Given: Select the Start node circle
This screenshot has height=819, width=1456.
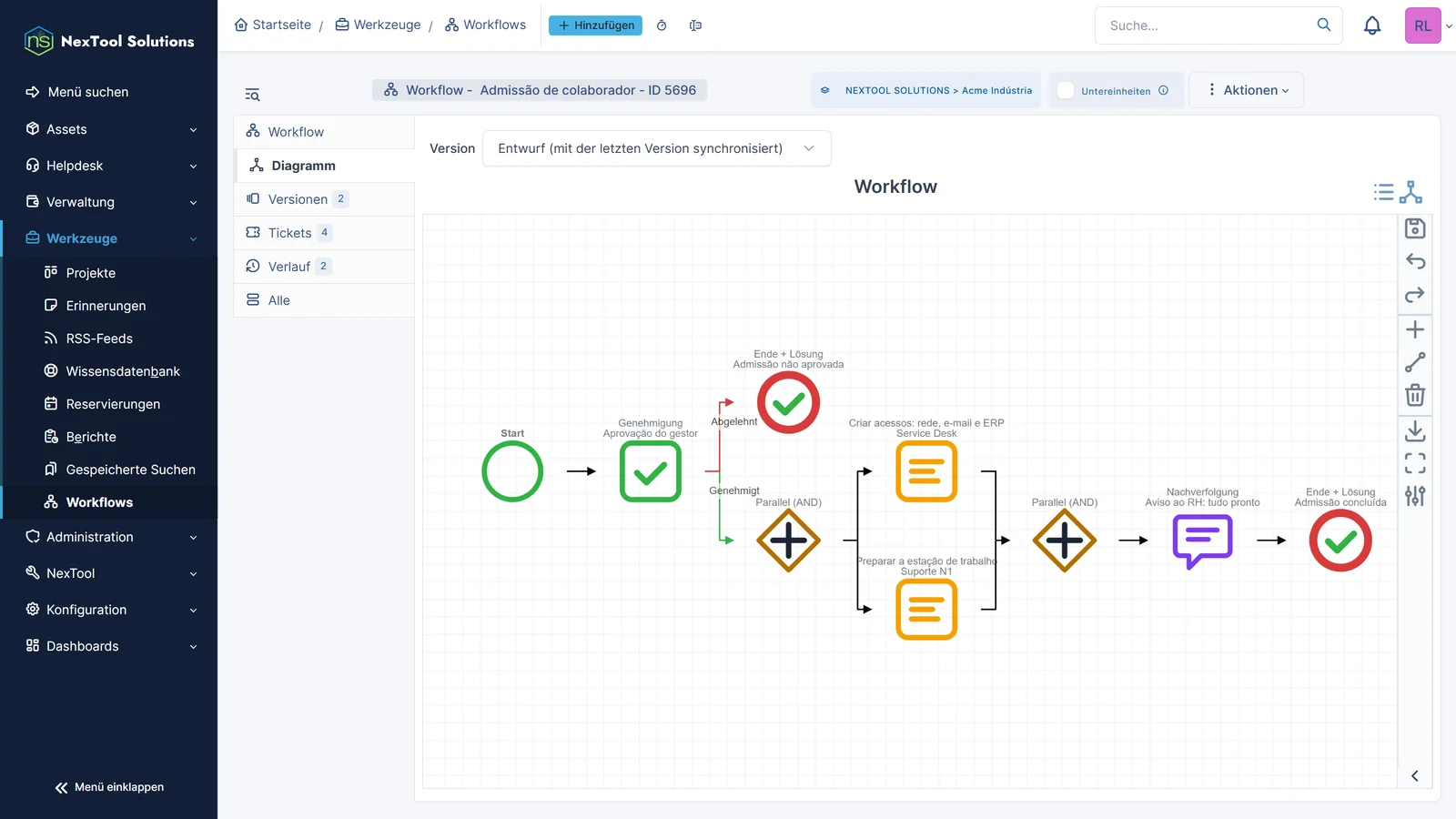Looking at the screenshot, I should (x=512, y=471).
